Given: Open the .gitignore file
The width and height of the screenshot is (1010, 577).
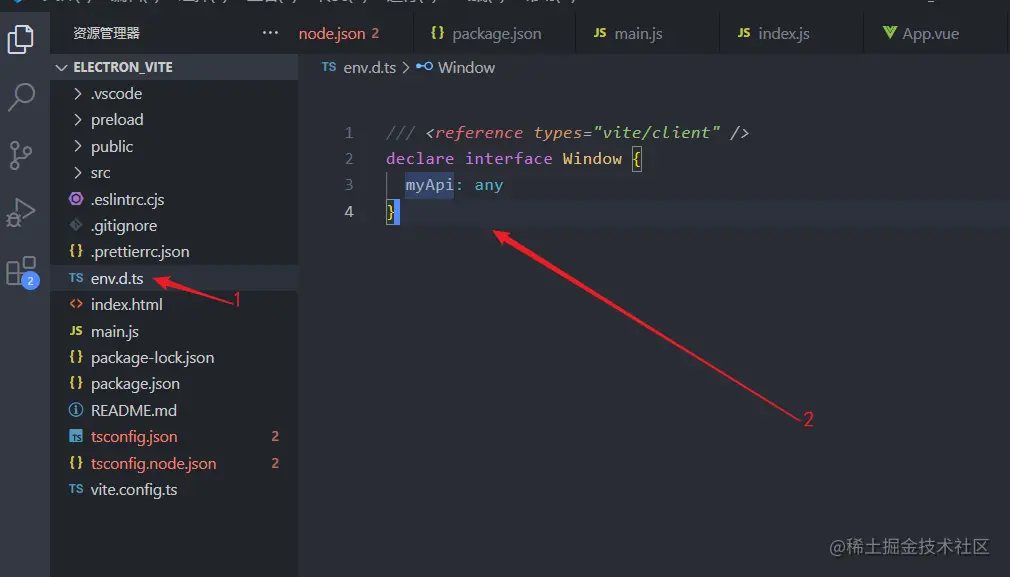Looking at the screenshot, I should click(174, 225).
